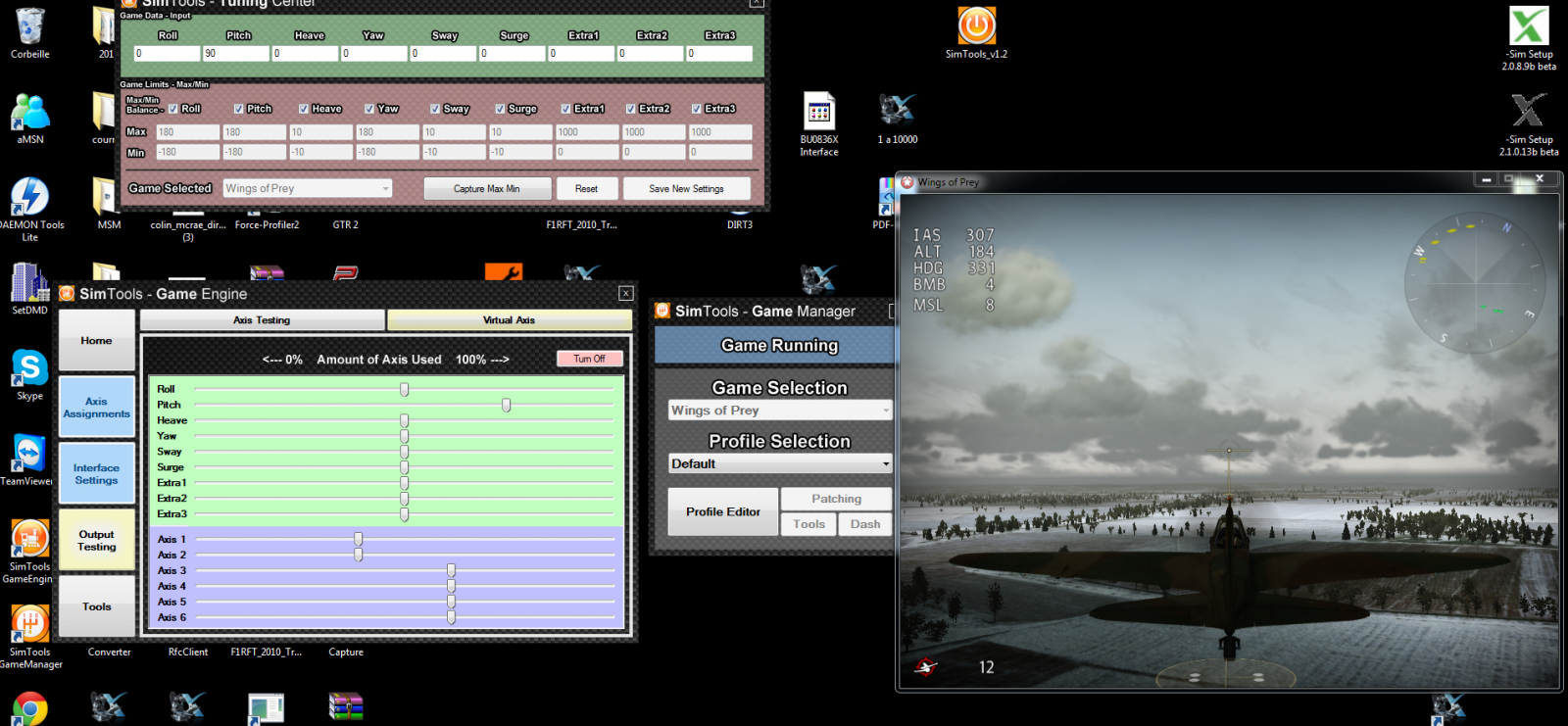Click the aircraft status icon in the game HUD
Image resolution: width=1568 pixels, height=726 pixels.
(926, 667)
